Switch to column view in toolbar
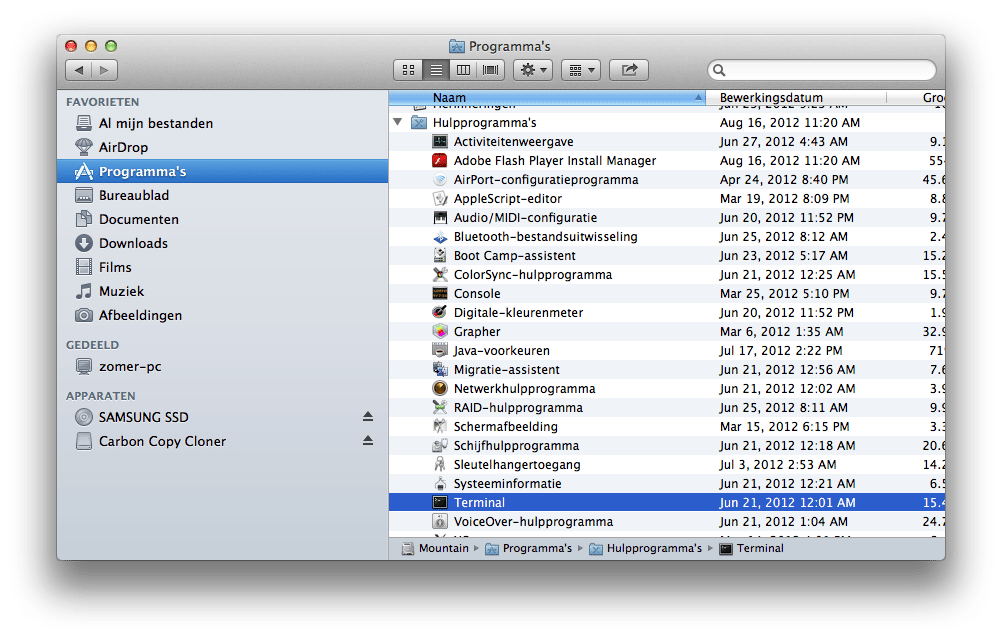This screenshot has width=1002, height=639. 463,70
